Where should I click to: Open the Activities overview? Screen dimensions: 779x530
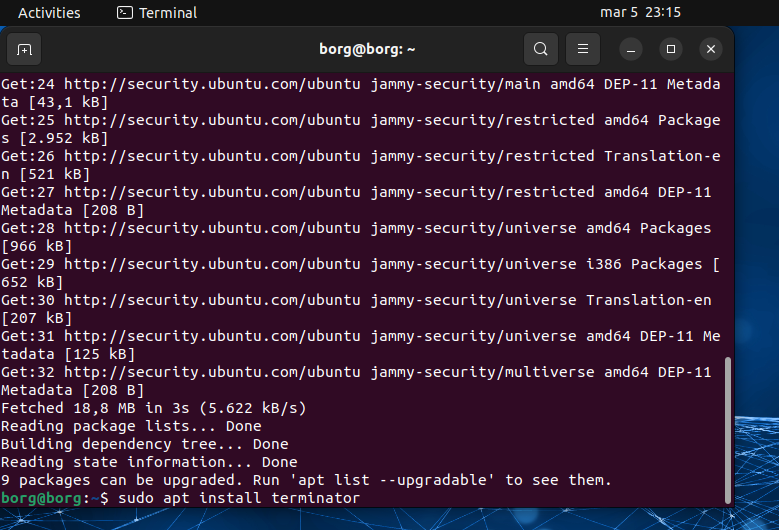(49, 13)
